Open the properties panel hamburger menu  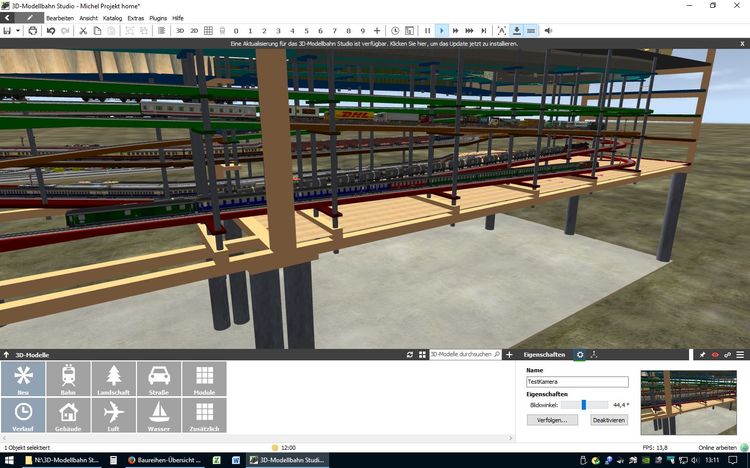coord(740,355)
